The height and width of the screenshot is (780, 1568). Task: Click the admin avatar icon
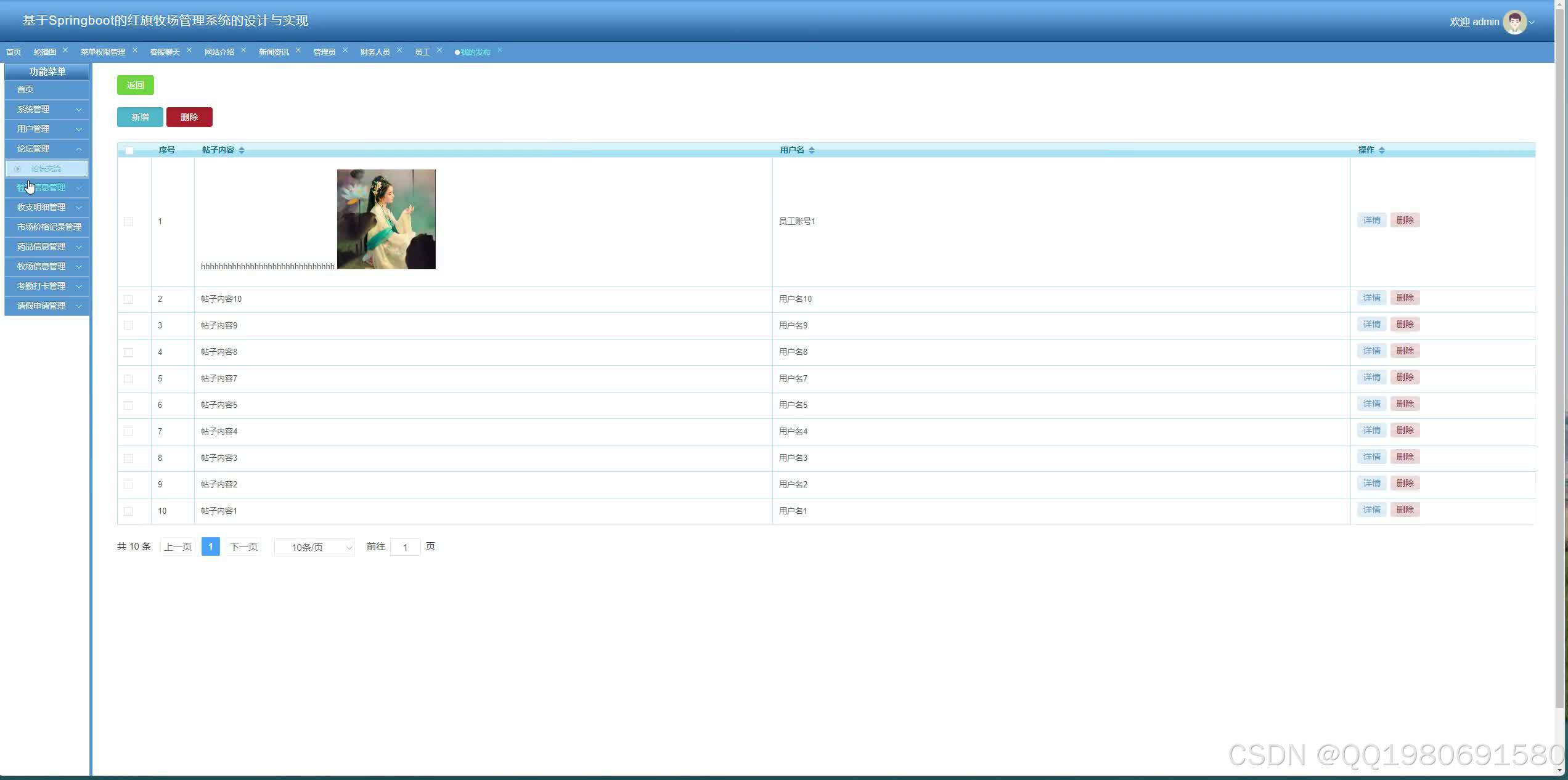(1514, 22)
